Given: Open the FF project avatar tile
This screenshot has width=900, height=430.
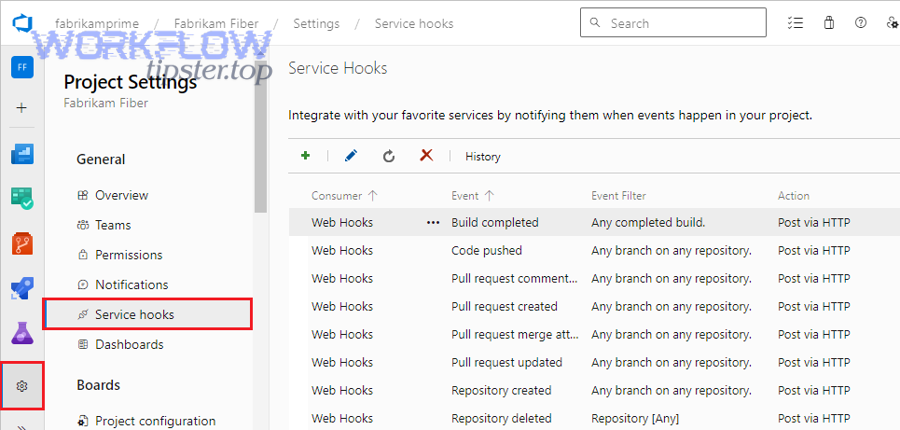Looking at the screenshot, I should tap(22, 67).
